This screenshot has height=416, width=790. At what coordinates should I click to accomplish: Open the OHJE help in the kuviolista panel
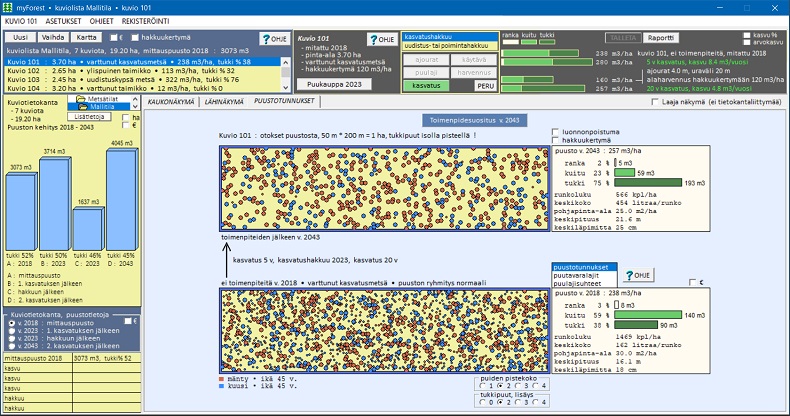pyautogui.click(x=272, y=39)
